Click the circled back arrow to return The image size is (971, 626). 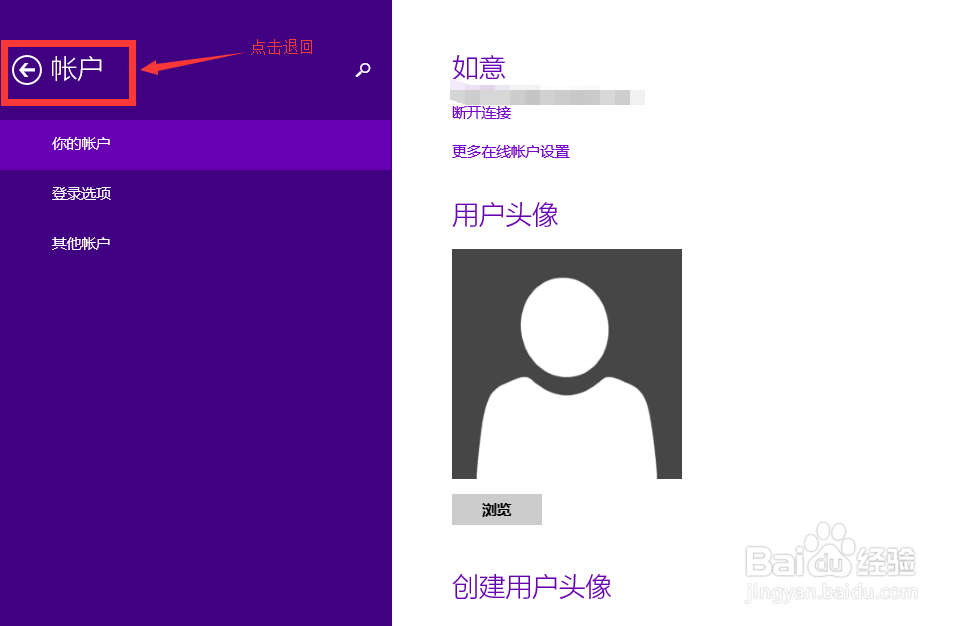tap(27, 70)
